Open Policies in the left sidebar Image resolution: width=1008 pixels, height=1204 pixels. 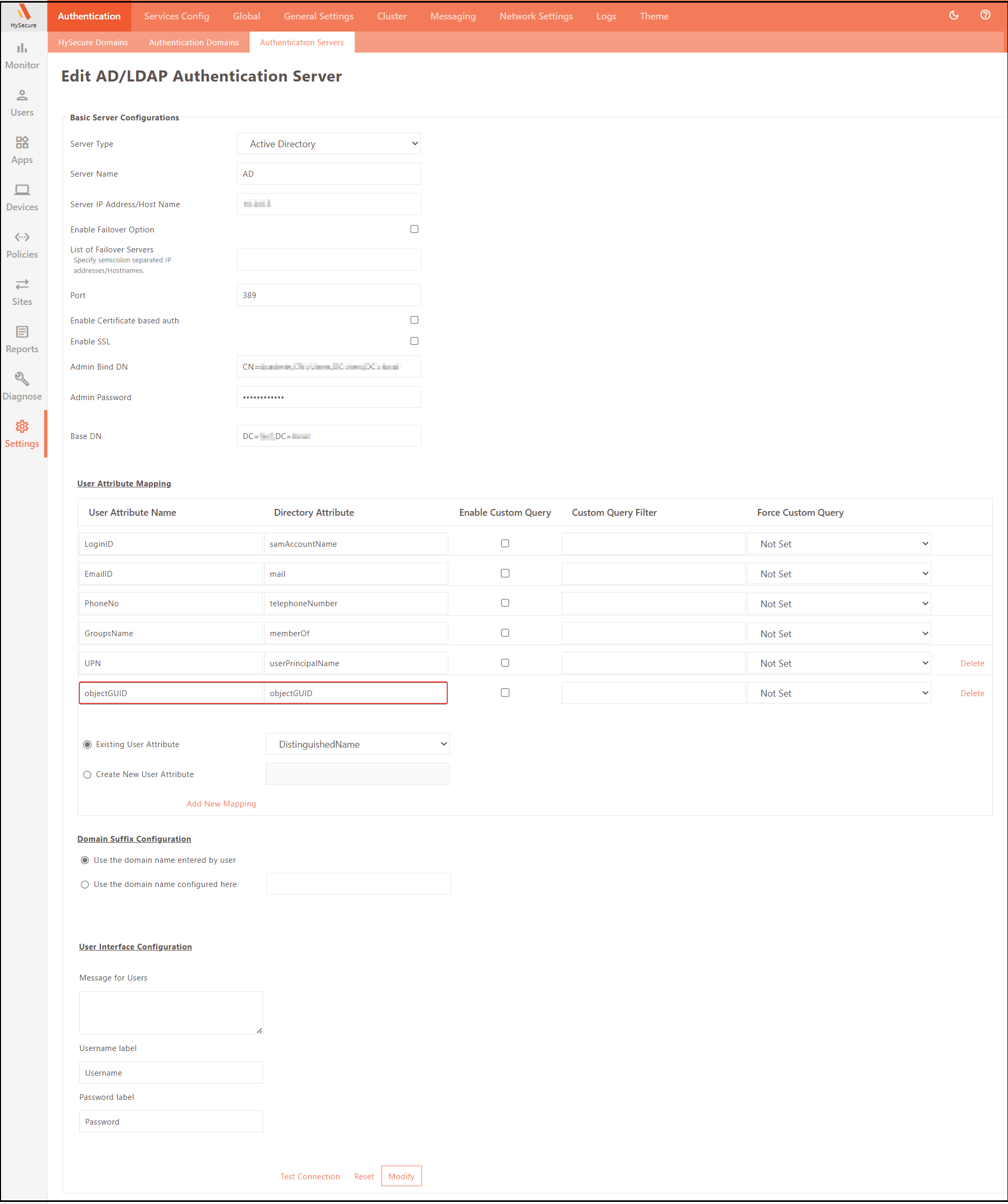coord(22,245)
